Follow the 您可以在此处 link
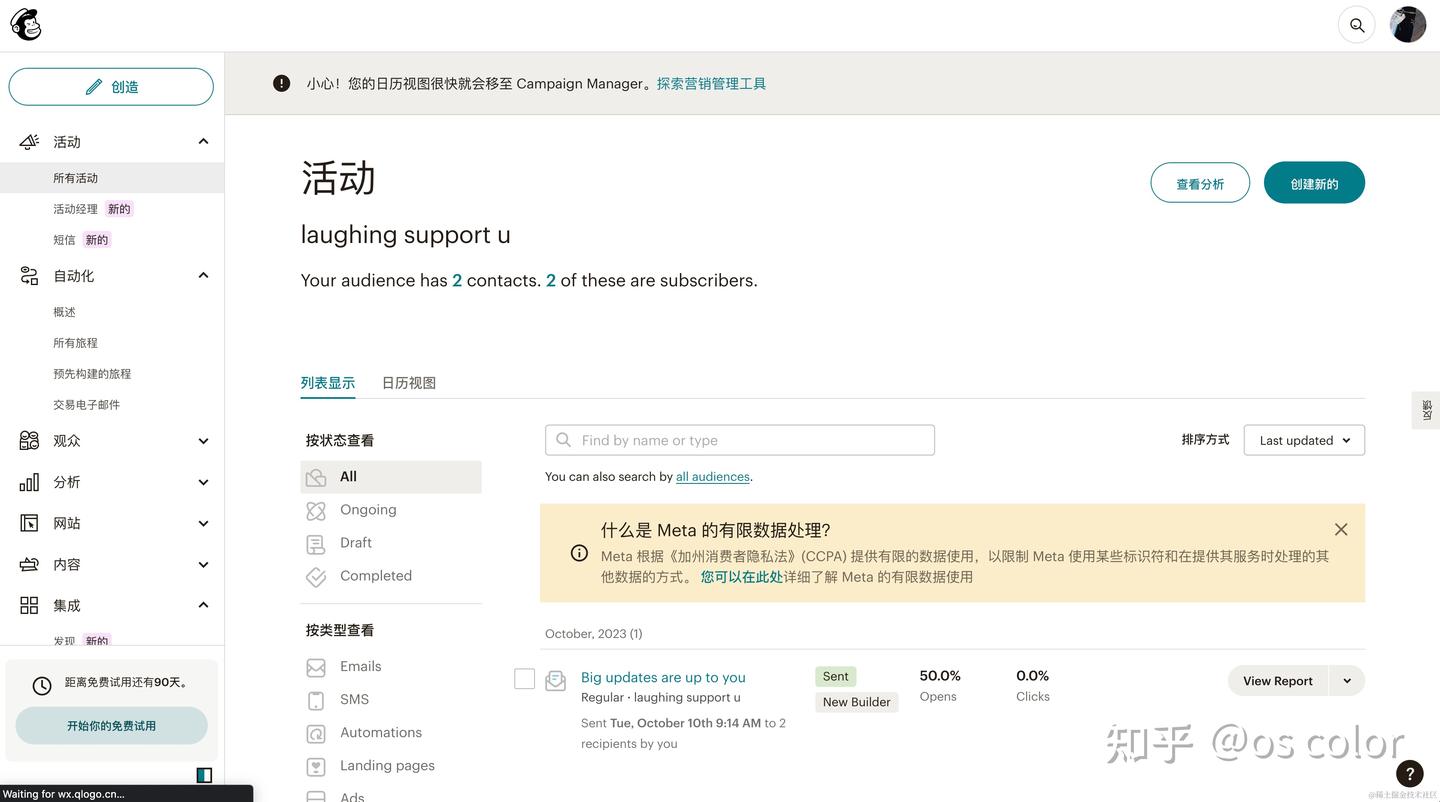This screenshot has width=1440, height=802. coord(742,577)
